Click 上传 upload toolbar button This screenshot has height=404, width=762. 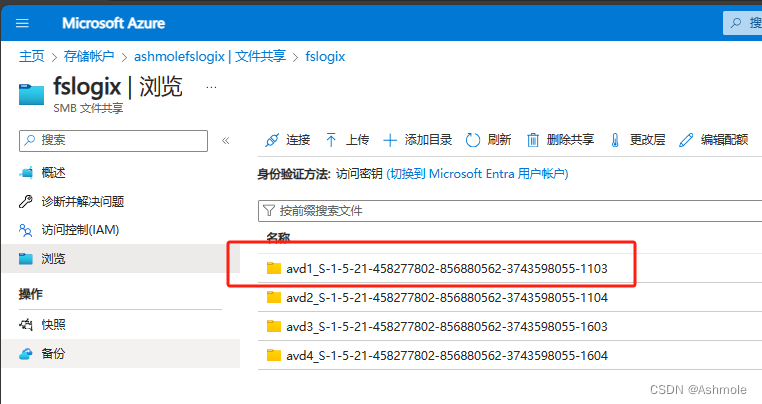(347, 140)
